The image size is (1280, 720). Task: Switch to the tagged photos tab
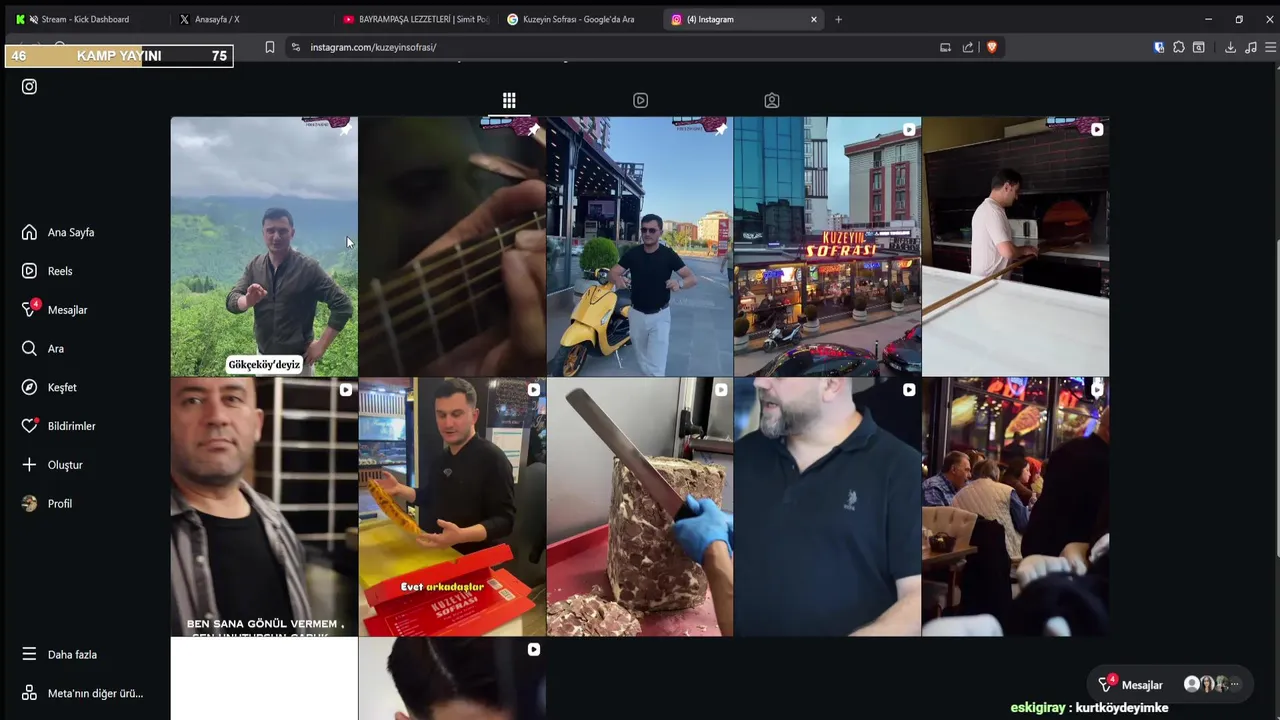pos(772,100)
